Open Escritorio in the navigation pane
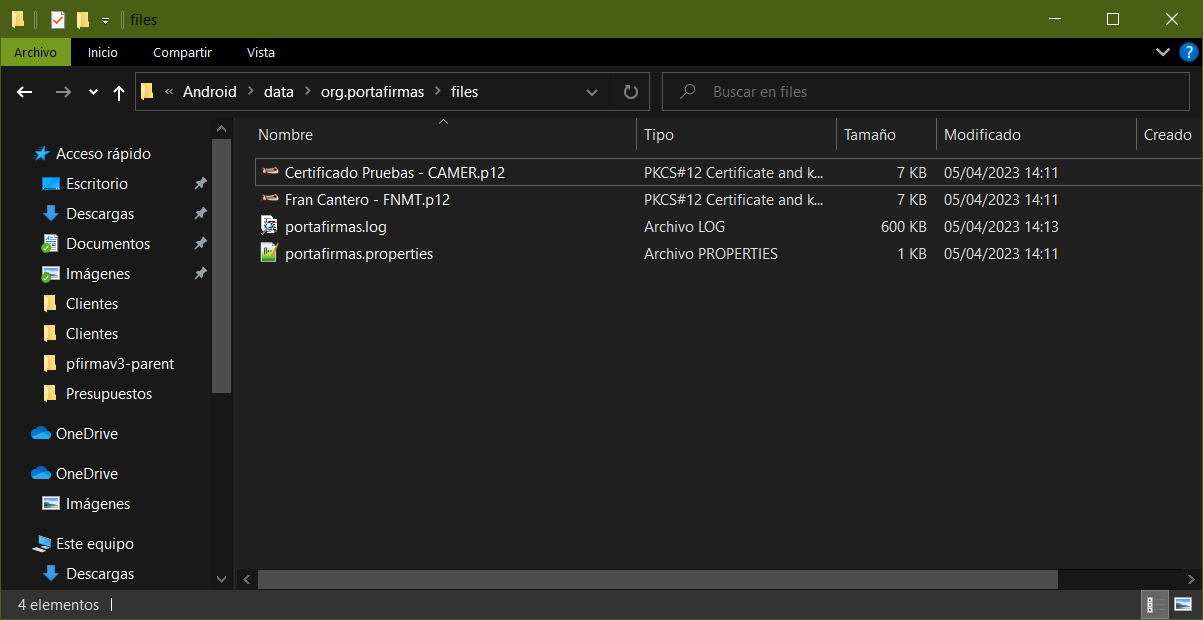This screenshot has width=1203, height=620. click(97, 184)
